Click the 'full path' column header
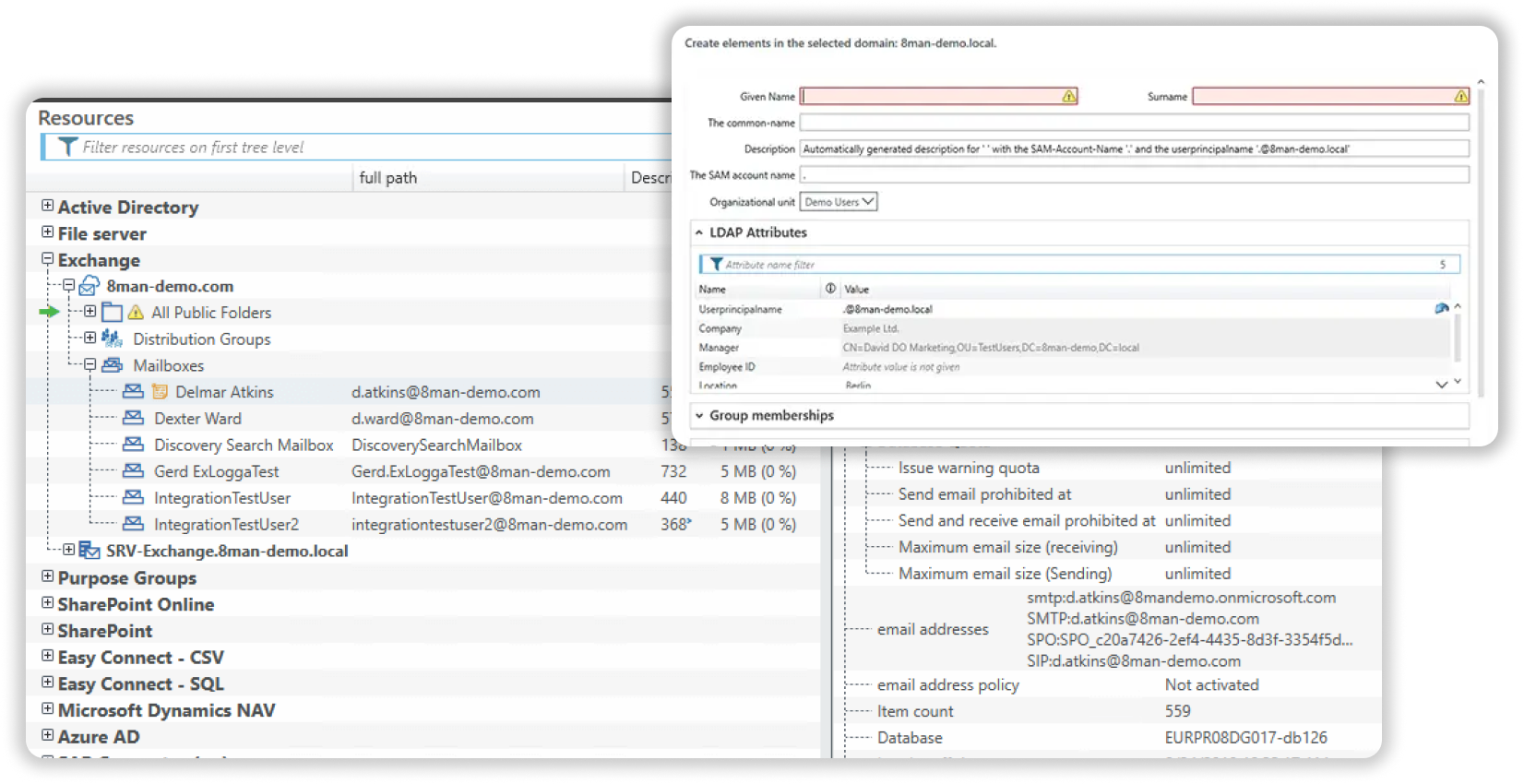 click(489, 177)
